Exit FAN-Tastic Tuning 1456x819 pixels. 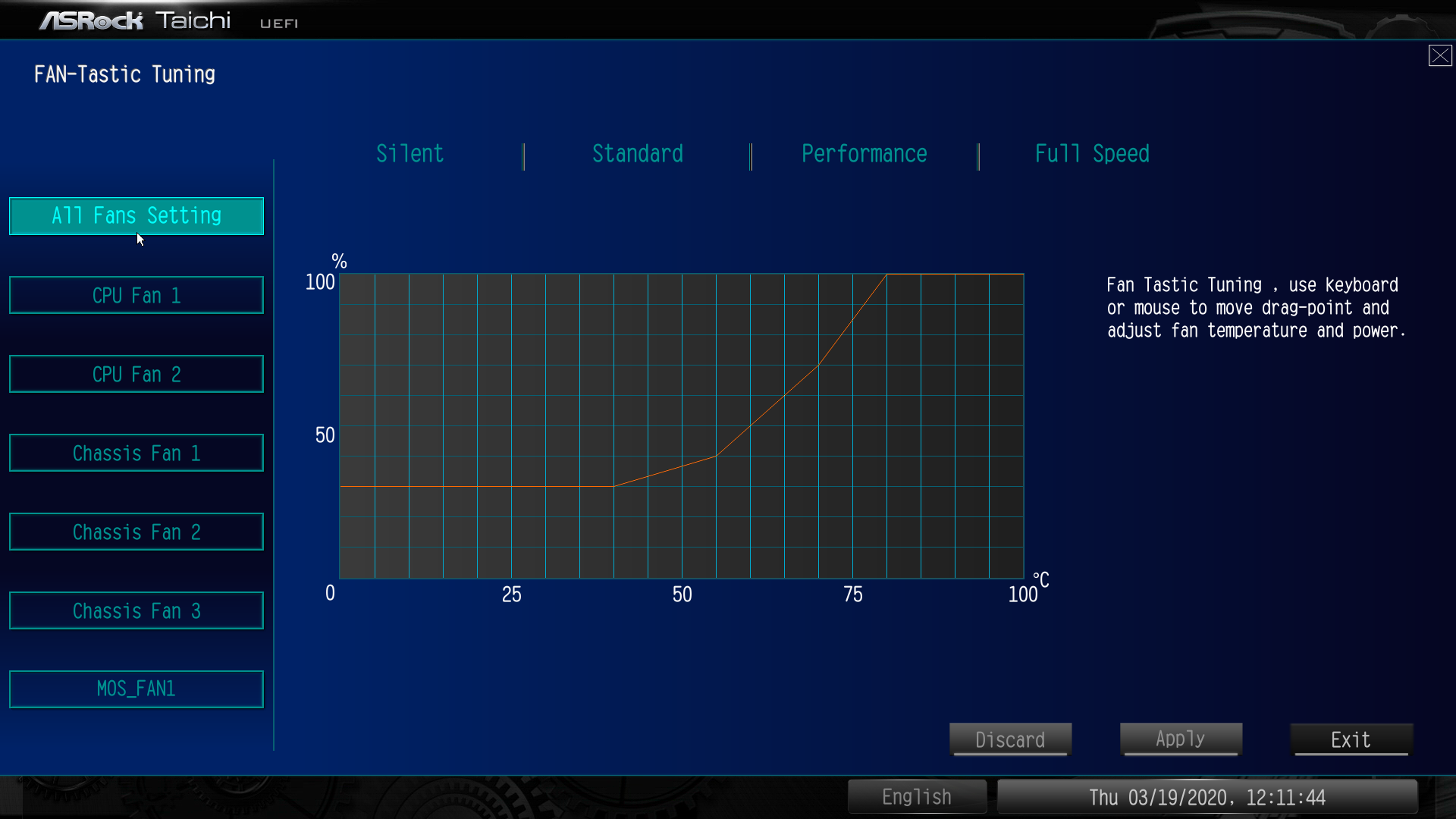click(x=1351, y=739)
